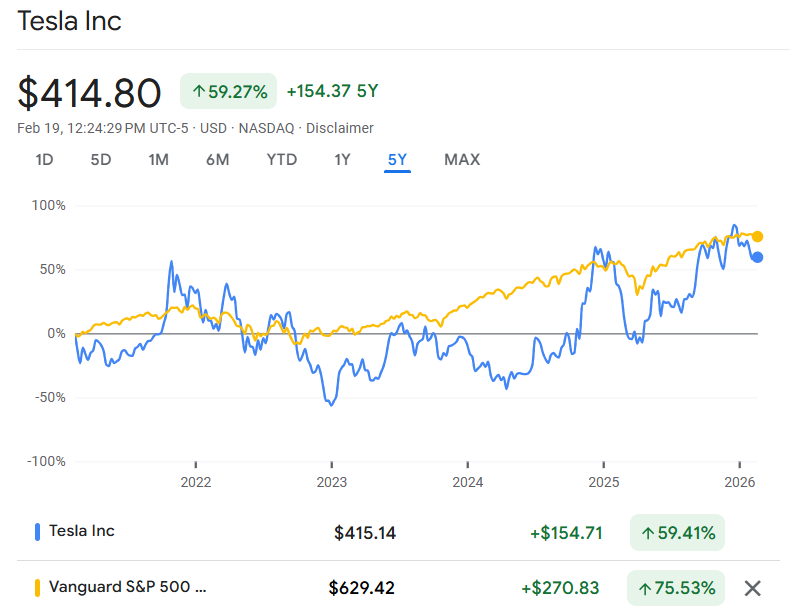This screenshot has width=790, height=615.
Task: Open the Disclaimer link
Action: (340, 128)
